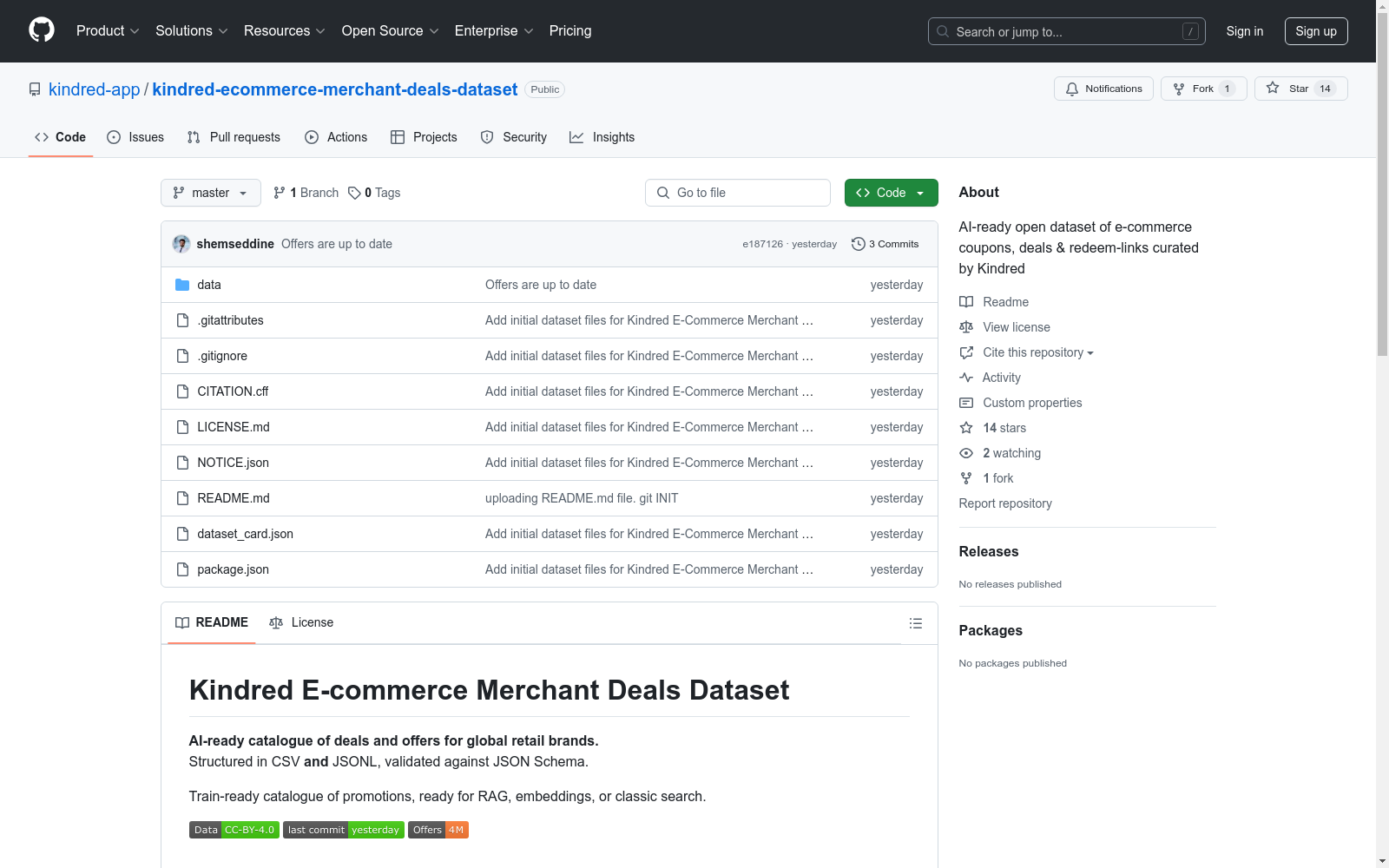Switch to the Actions tab
1389x868 pixels.
click(x=336, y=137)
